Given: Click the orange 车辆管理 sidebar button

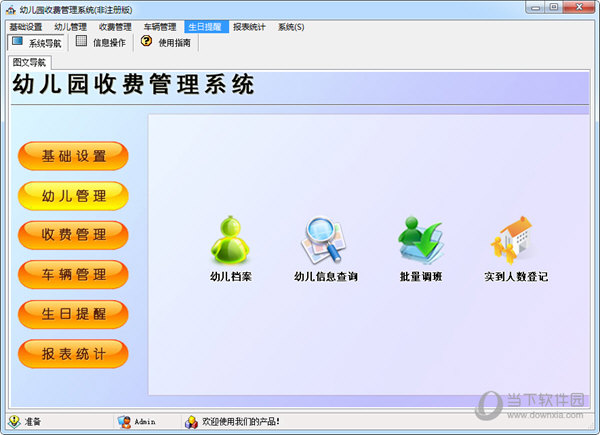Looking at the screenshot, I should [73, 274].
